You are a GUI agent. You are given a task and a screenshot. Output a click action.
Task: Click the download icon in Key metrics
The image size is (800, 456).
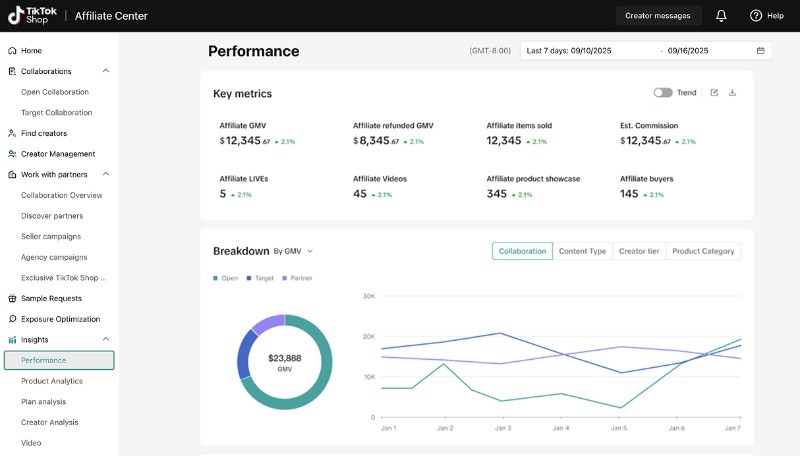tap(733, 93)
